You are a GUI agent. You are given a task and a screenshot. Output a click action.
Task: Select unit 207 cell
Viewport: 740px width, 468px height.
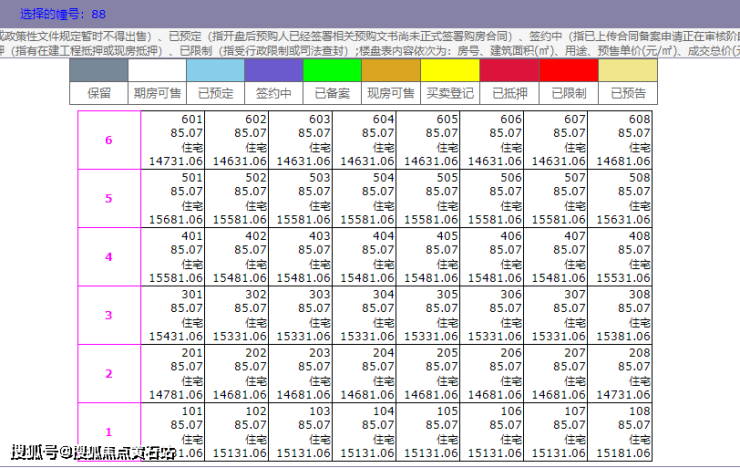(x=562, y=374)
